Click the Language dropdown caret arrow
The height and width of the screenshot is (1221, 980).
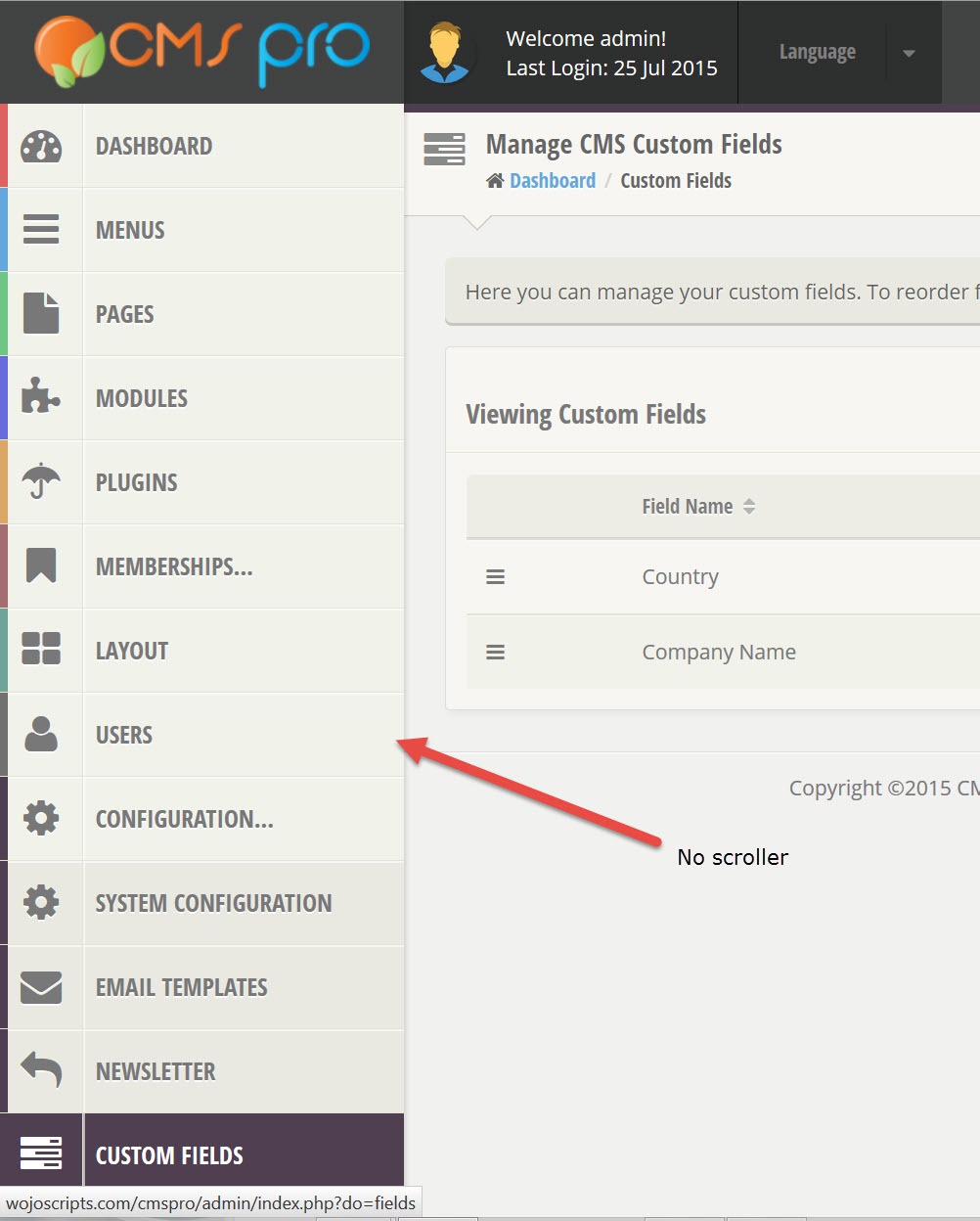(x=909, y=53)
